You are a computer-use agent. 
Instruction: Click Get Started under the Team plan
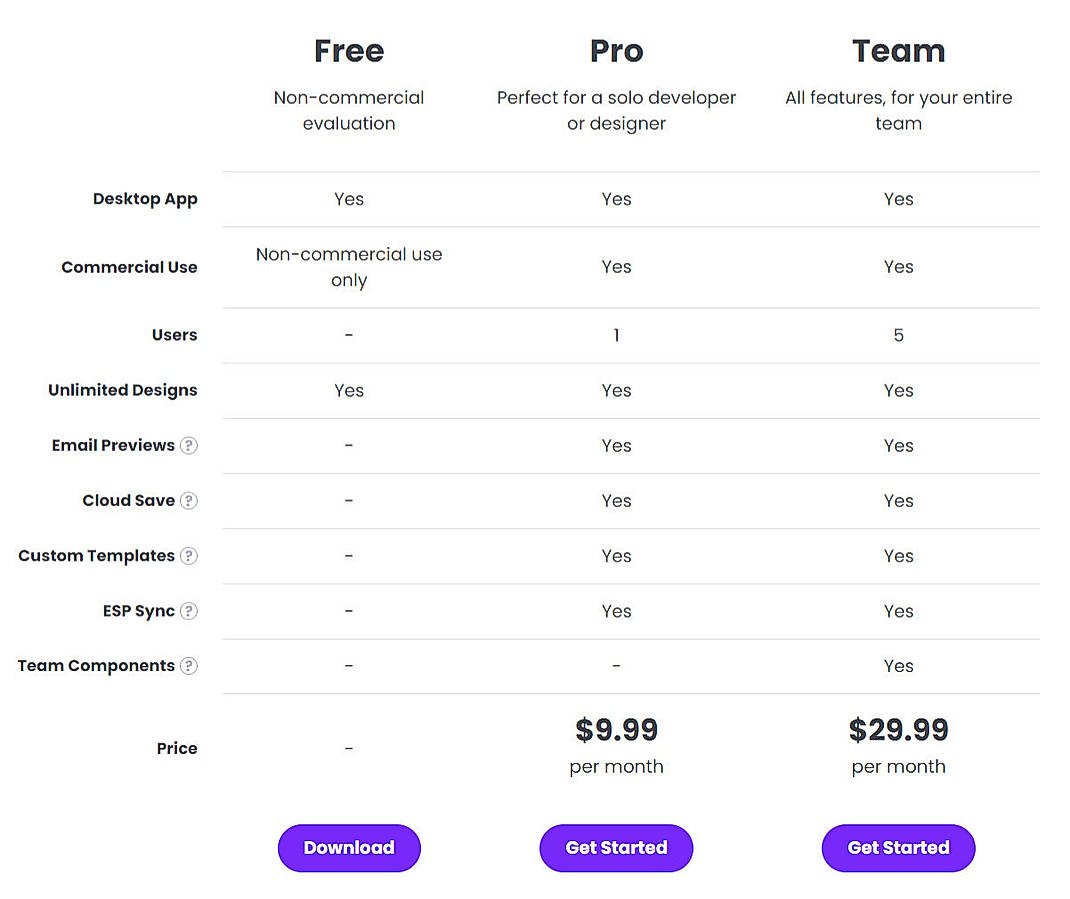[x=898, y=847]
